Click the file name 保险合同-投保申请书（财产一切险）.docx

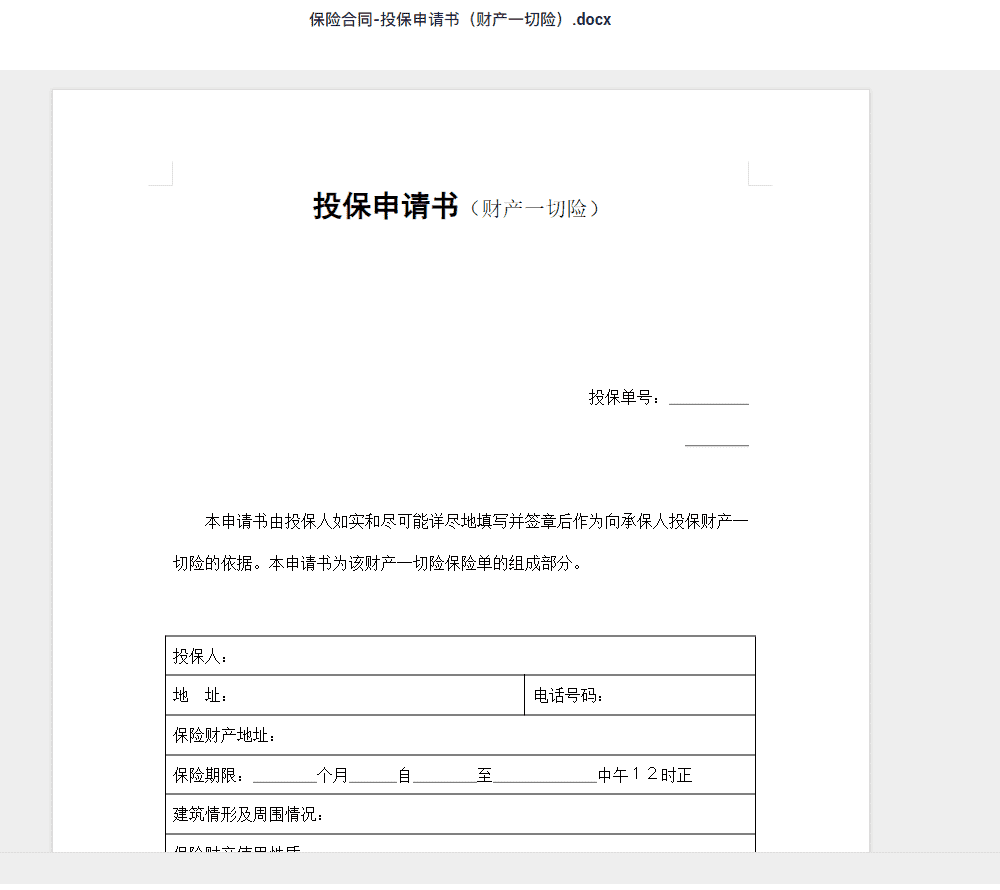click(460, 20)
